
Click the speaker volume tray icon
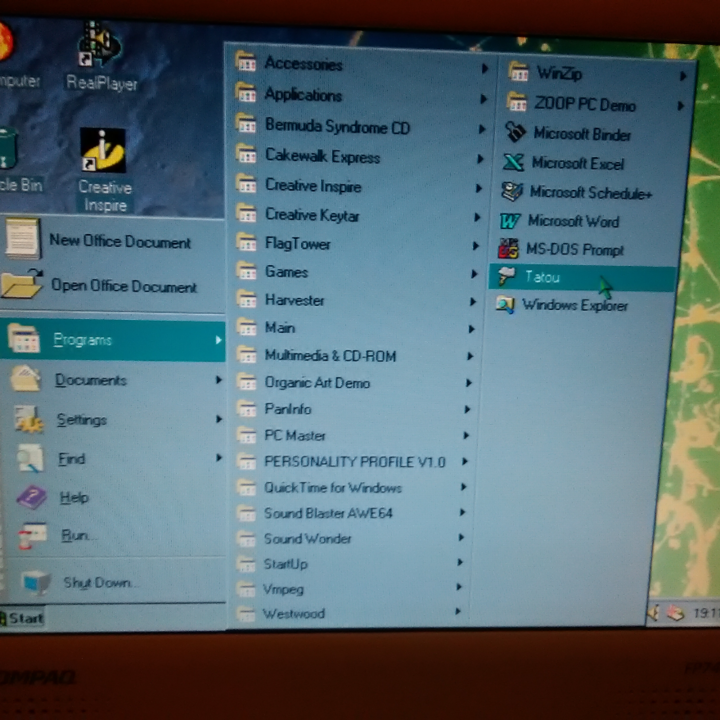click(654, 613)
